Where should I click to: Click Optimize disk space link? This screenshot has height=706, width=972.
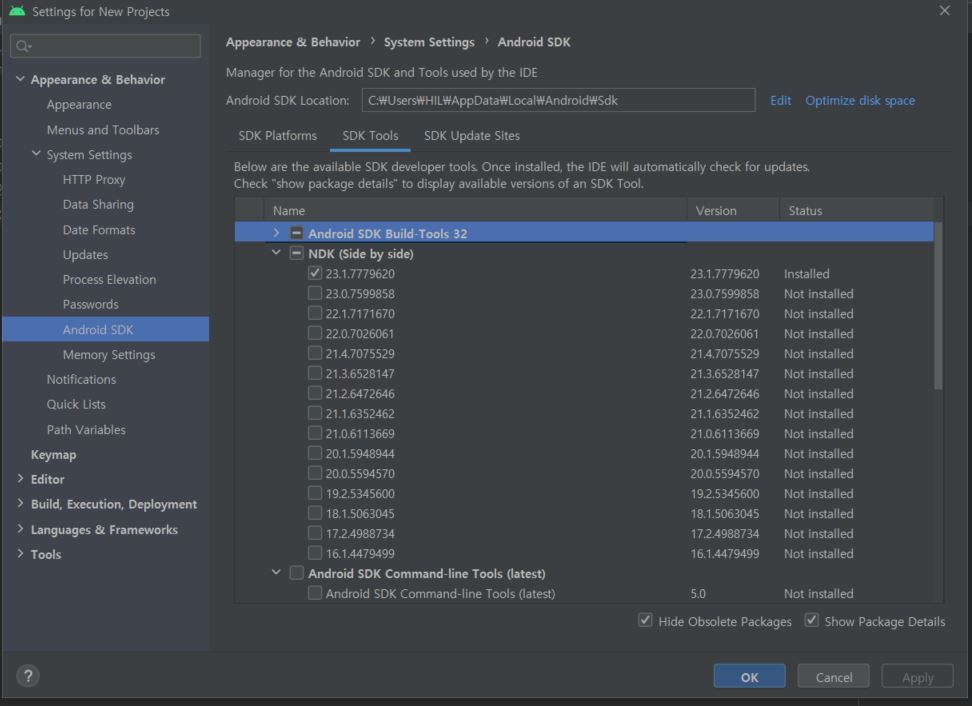pos(860,100)
